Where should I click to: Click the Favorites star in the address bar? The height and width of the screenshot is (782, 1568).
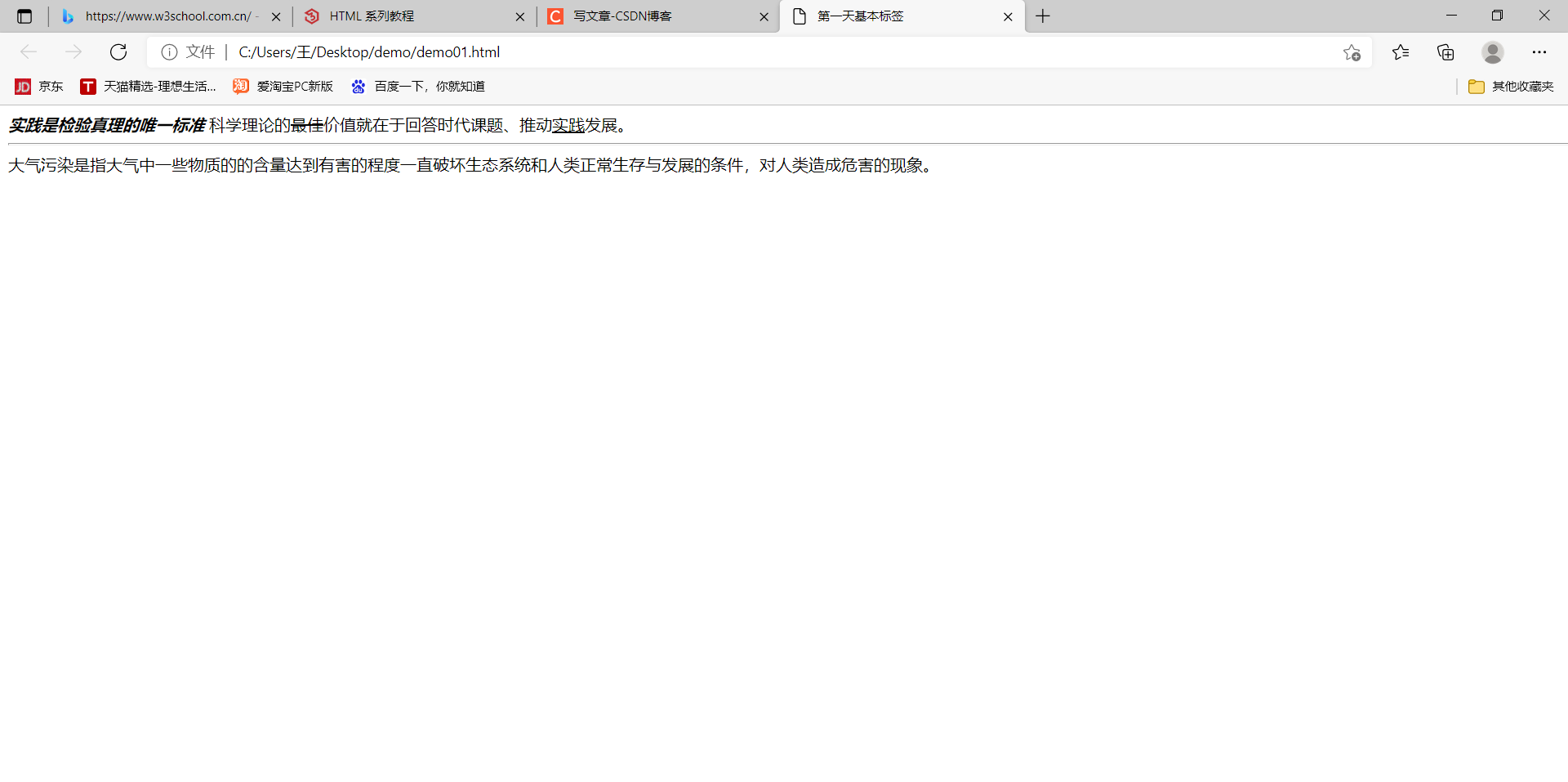[x=1352, y=51]
